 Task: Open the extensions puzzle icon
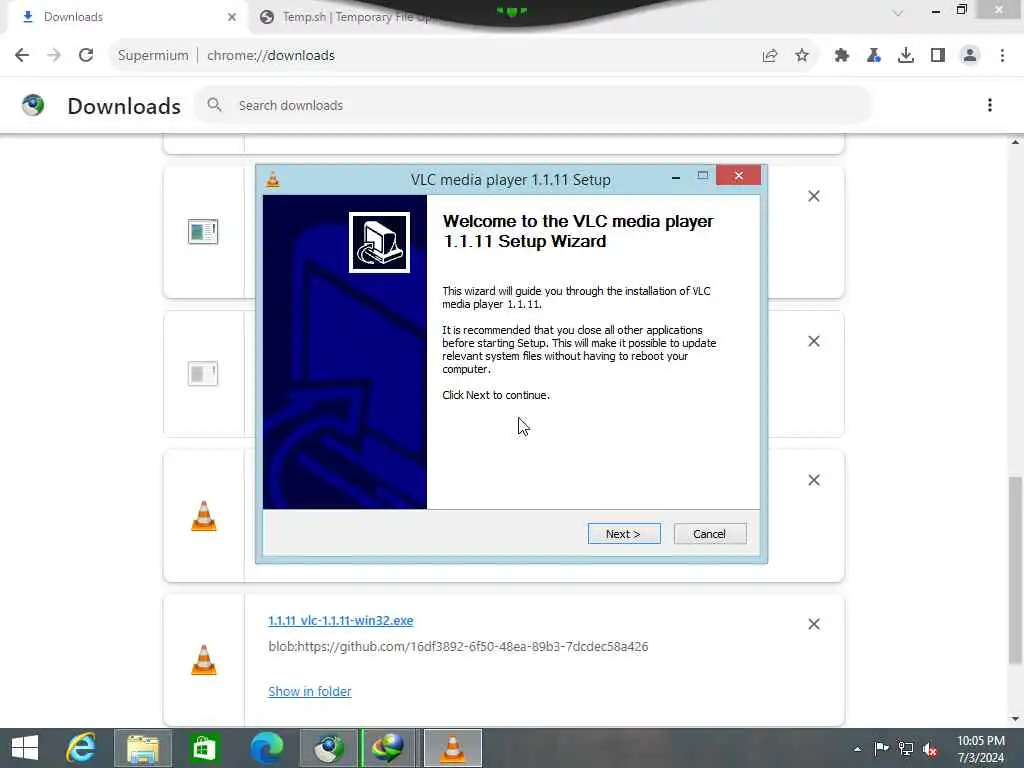841,56
